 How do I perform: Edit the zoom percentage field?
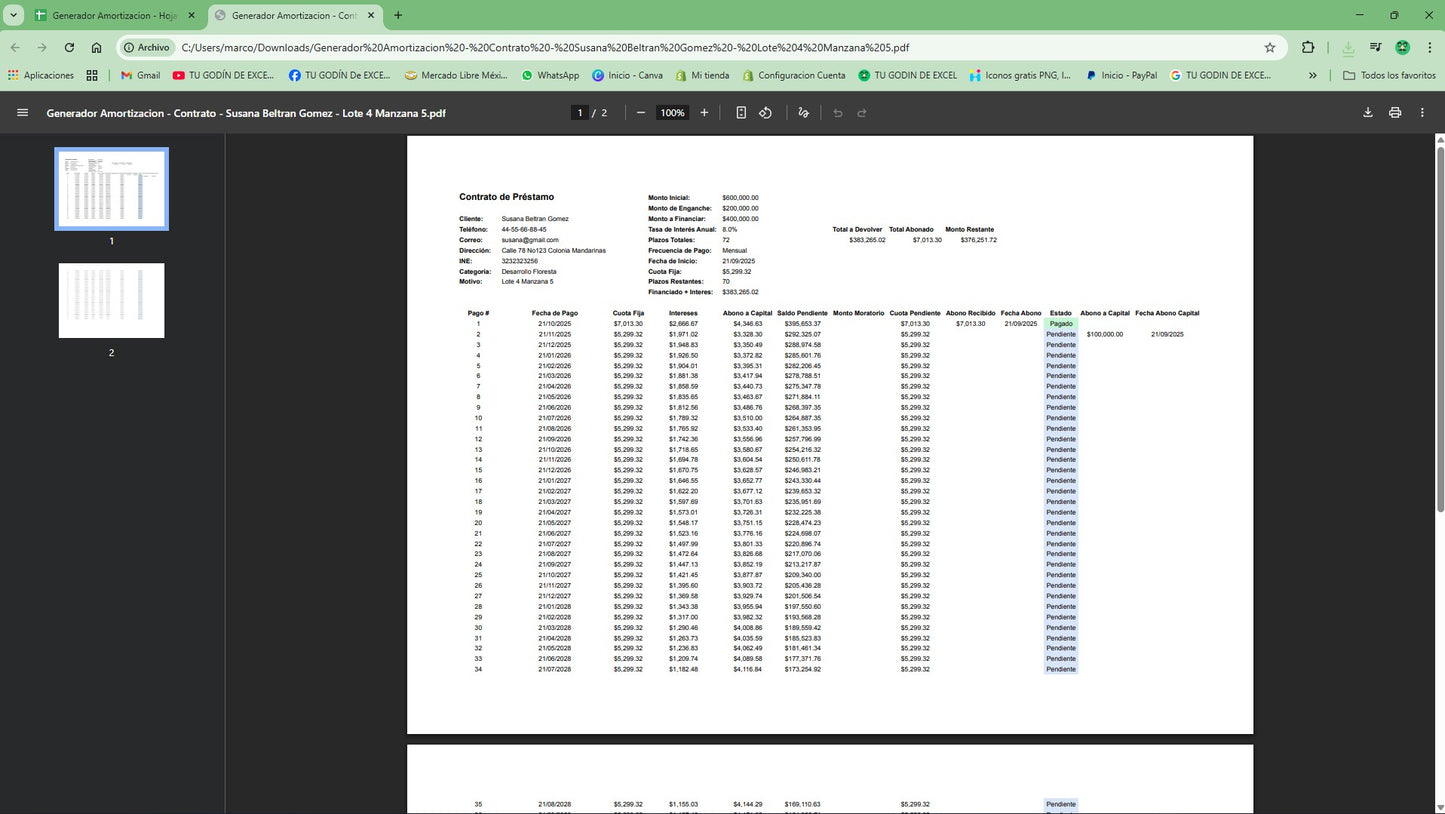tap(672, 112)
